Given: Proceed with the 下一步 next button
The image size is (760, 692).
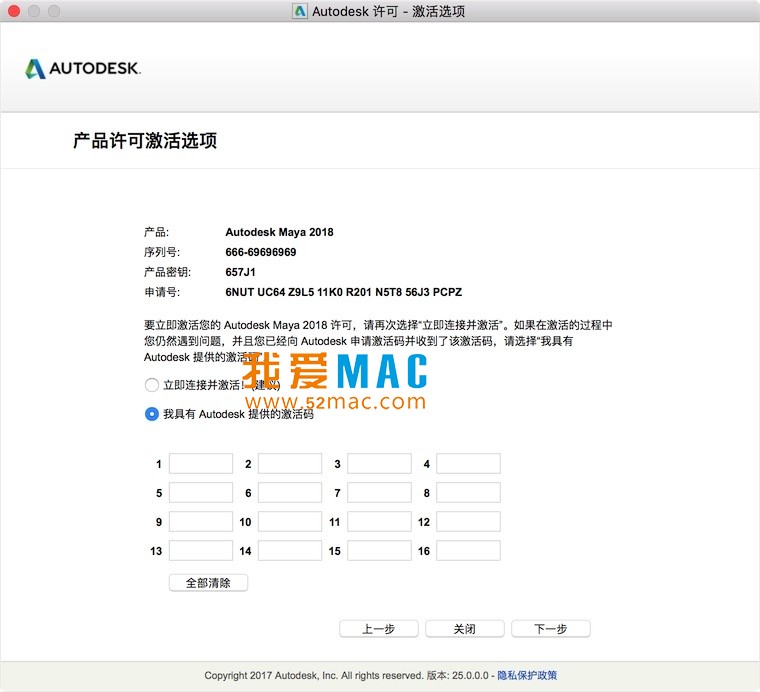Looking at the screenshot, I should [x=551, y=629].
